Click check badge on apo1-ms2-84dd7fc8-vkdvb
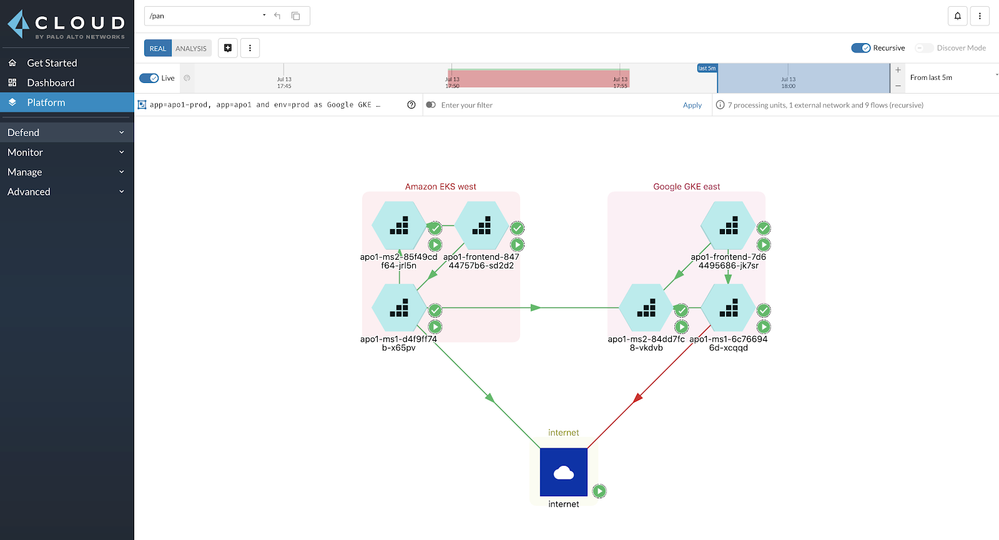 coord(682,310)
